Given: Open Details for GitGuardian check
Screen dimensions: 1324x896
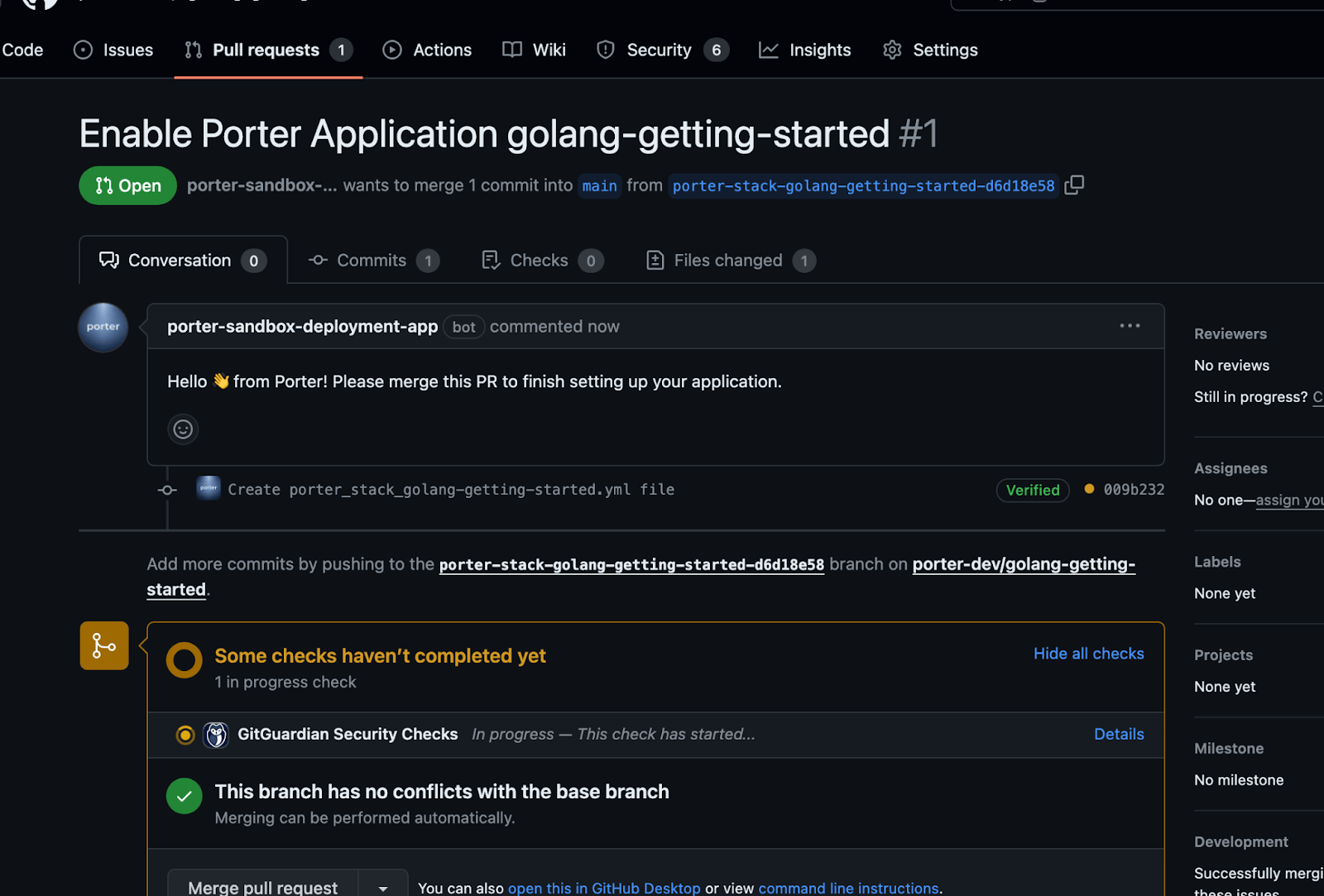Looking at the screenshot, I should pyautogui.click(x=1119, y=734).
